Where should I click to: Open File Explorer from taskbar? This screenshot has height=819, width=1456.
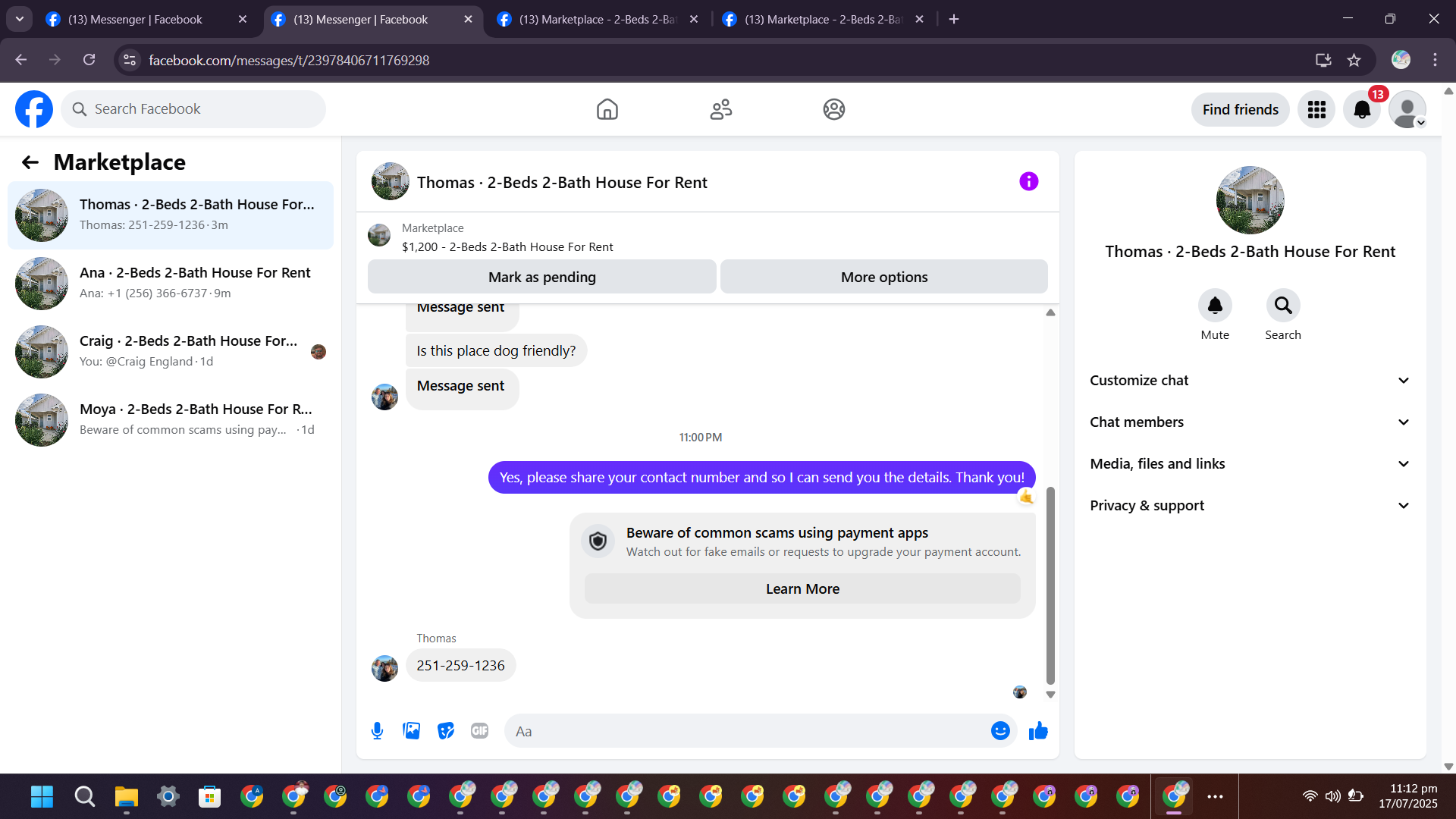pos(126,796)
